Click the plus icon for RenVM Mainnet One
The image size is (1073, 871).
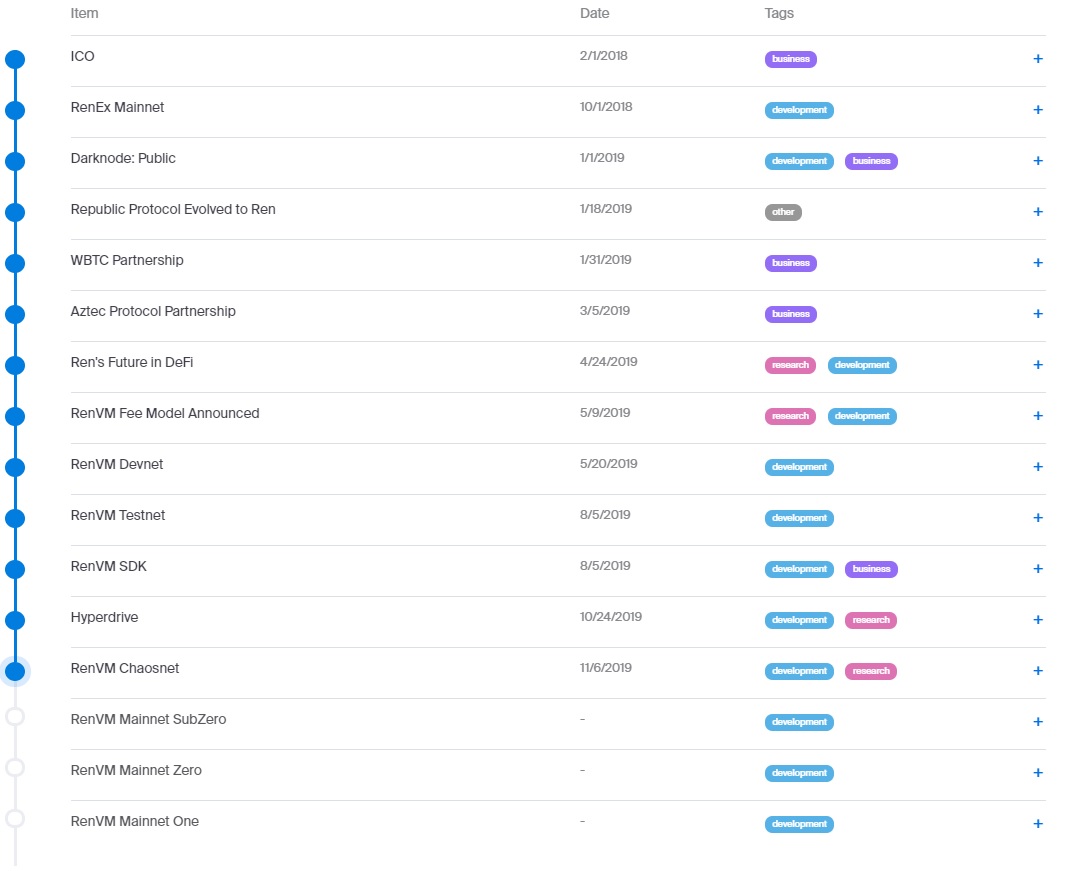1037,824
